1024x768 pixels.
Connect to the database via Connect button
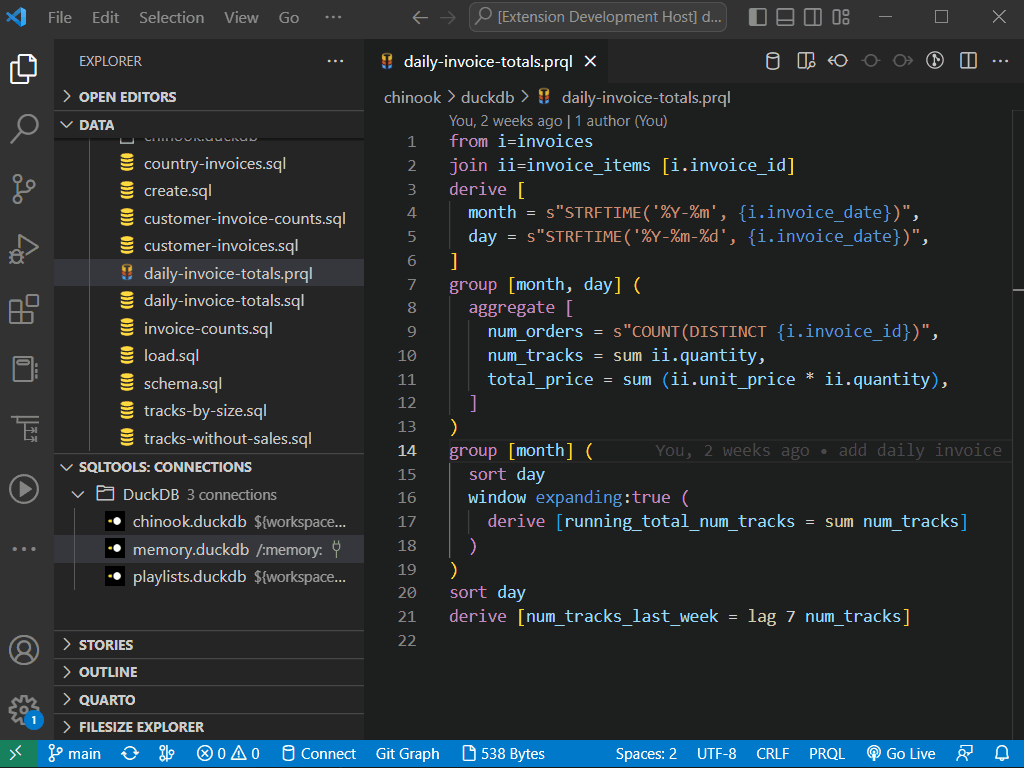[x=319, y=753]
